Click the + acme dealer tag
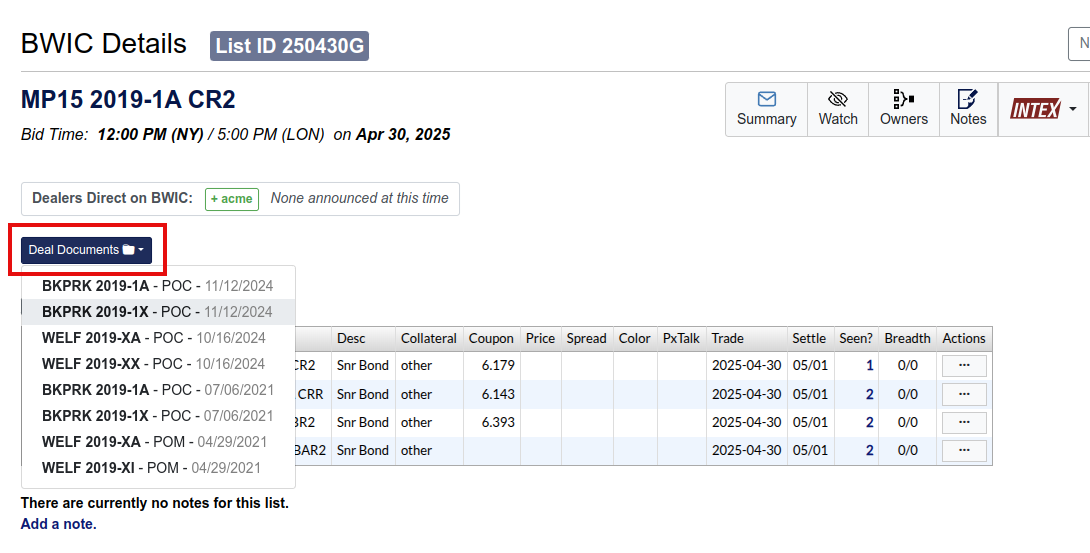The width and height of the screenshot is (1090, 553). 232,199
